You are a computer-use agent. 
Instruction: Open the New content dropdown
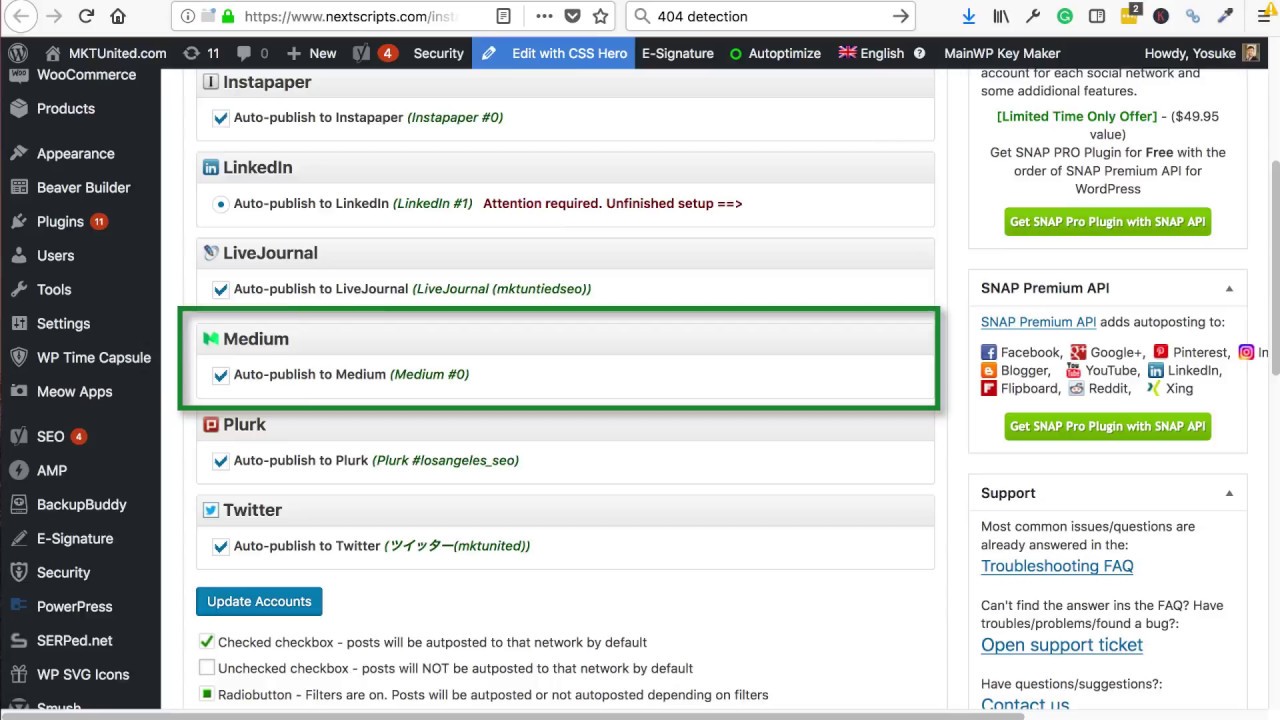[311, 53]
